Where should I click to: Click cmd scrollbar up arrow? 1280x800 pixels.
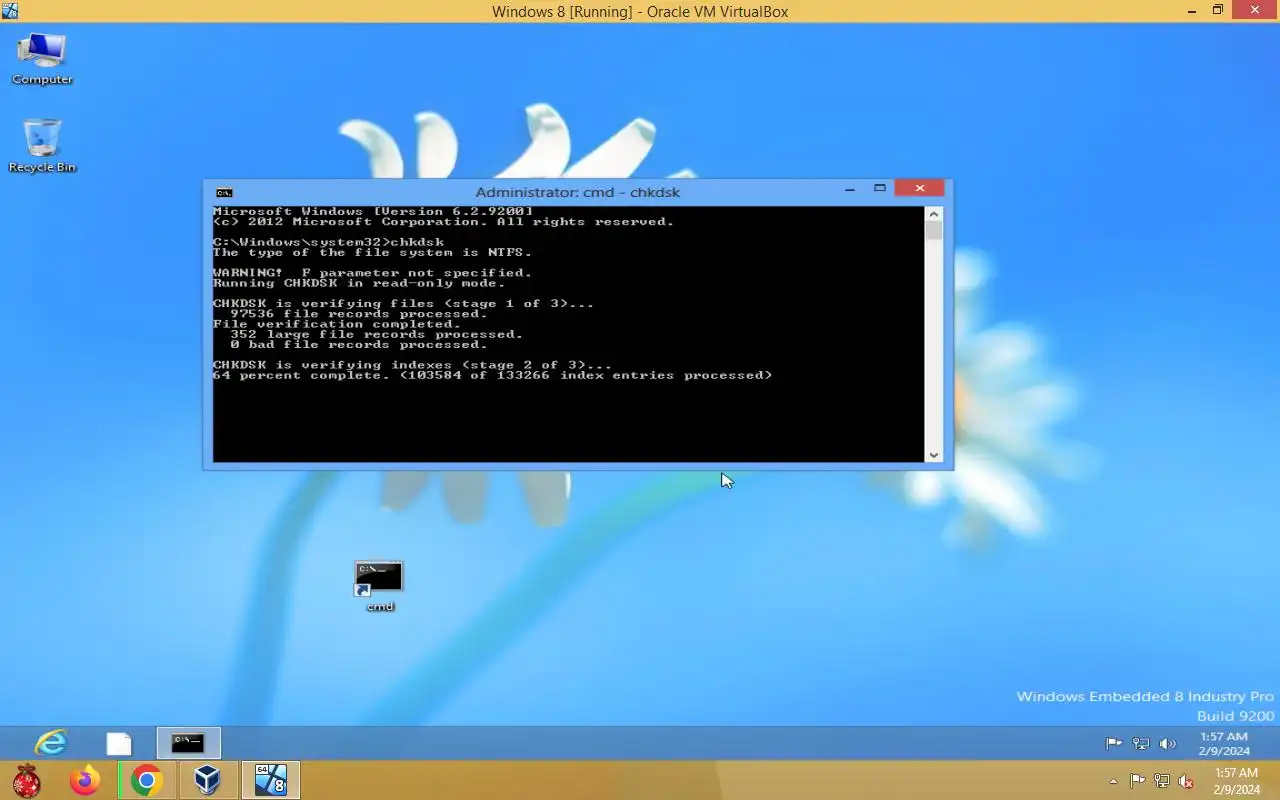point(934,213)
